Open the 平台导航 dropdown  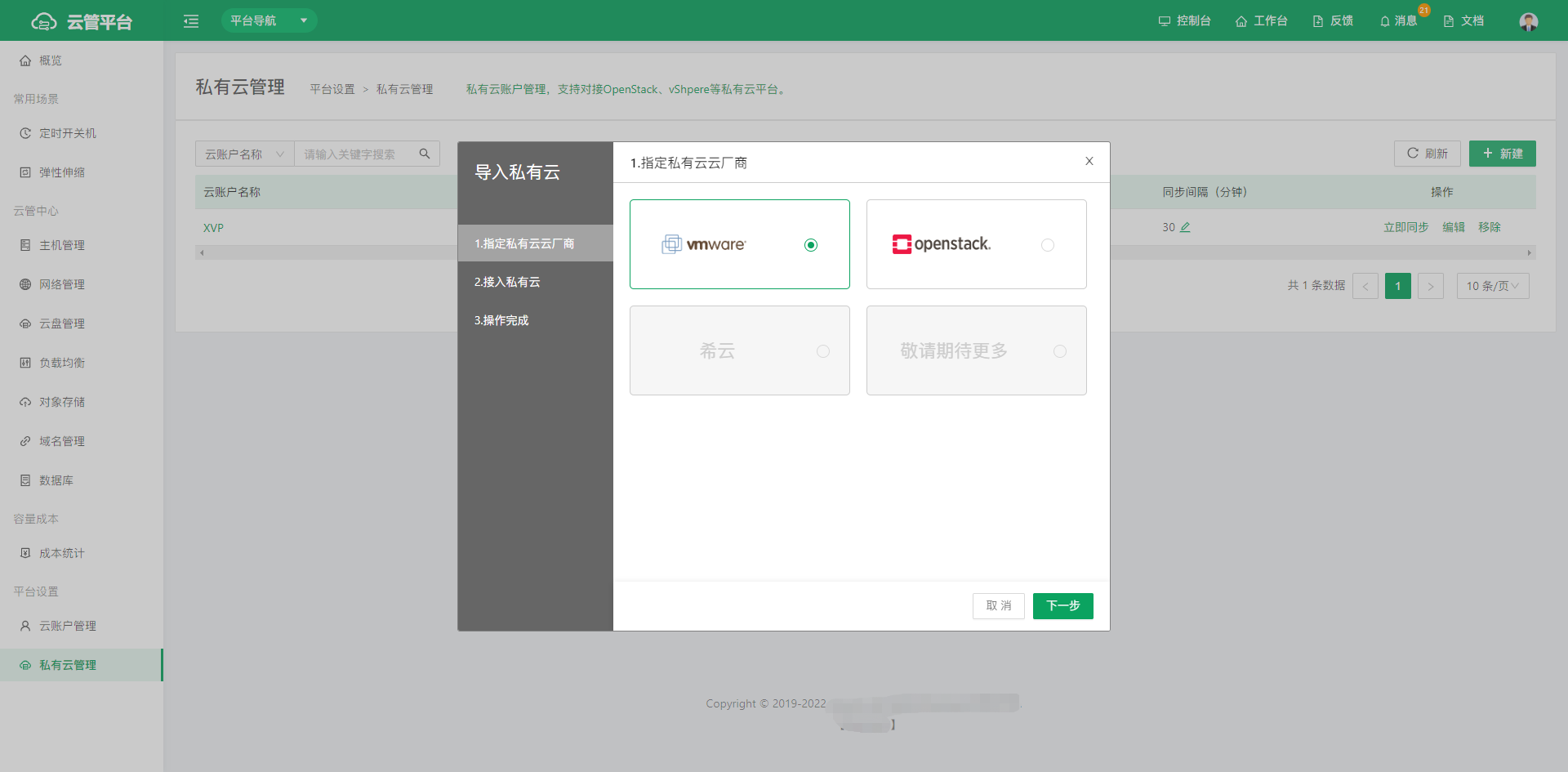tap(269, 20)
